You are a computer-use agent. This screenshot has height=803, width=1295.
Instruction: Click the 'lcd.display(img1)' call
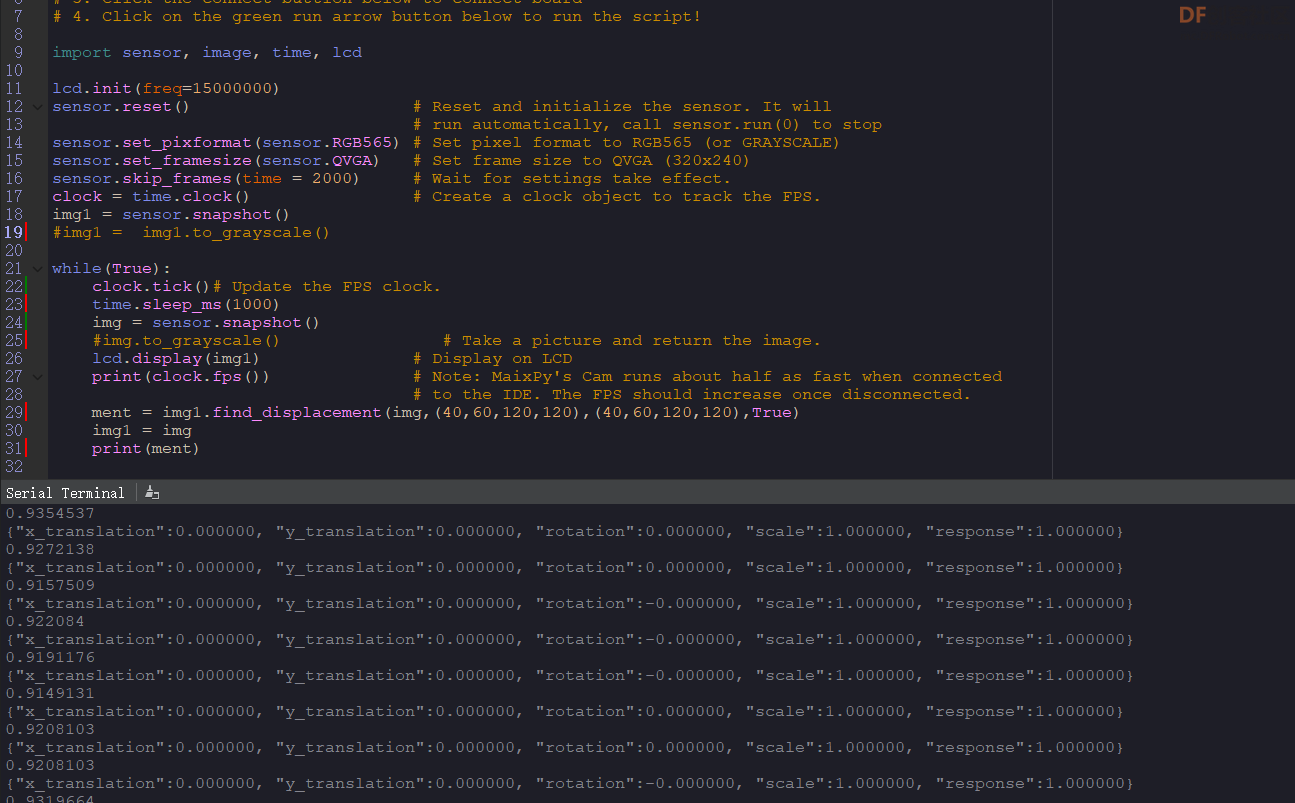coord(176,359)
